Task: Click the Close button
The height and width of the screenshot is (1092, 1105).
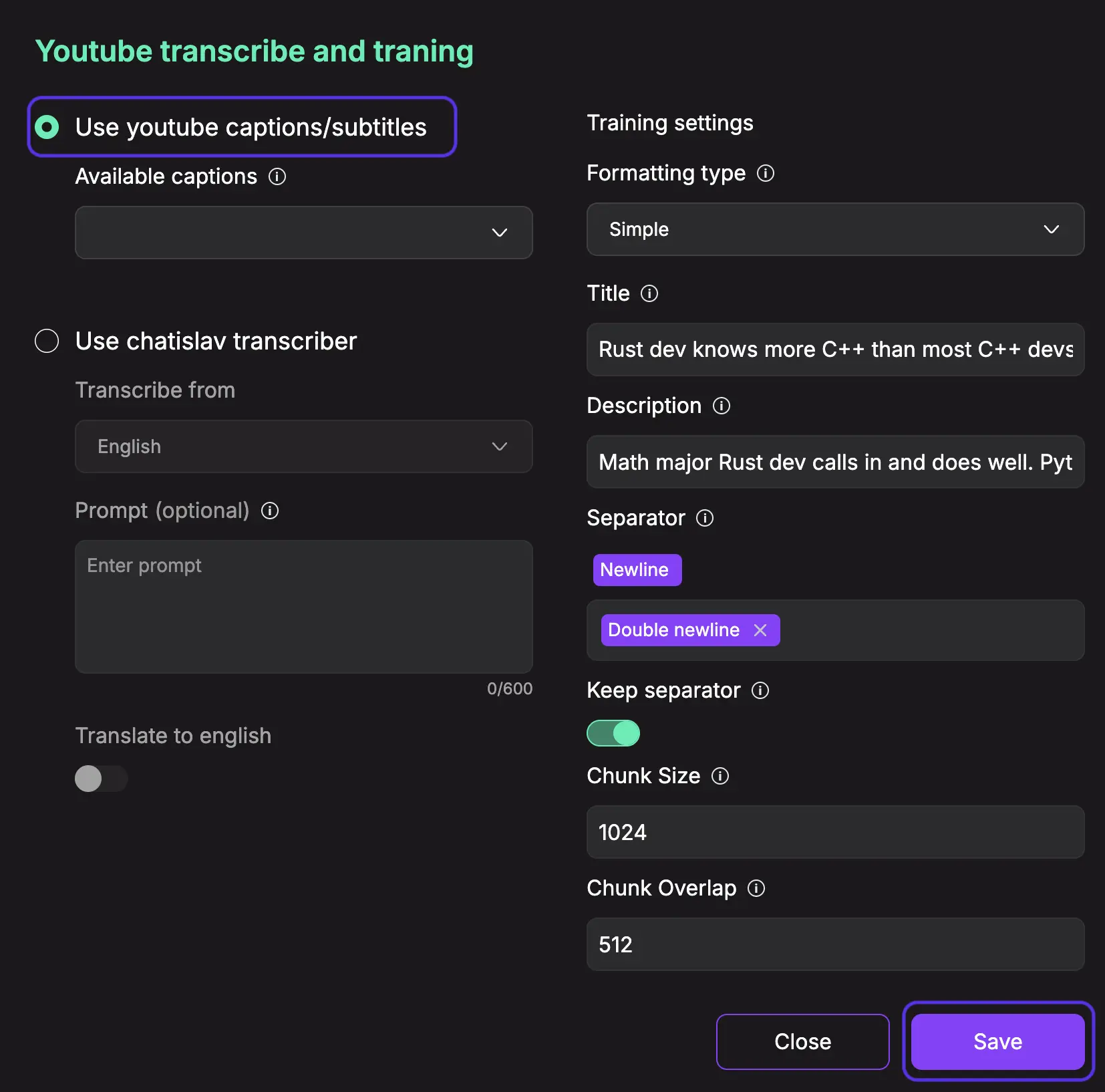Action: click(x=802, y=1041)
